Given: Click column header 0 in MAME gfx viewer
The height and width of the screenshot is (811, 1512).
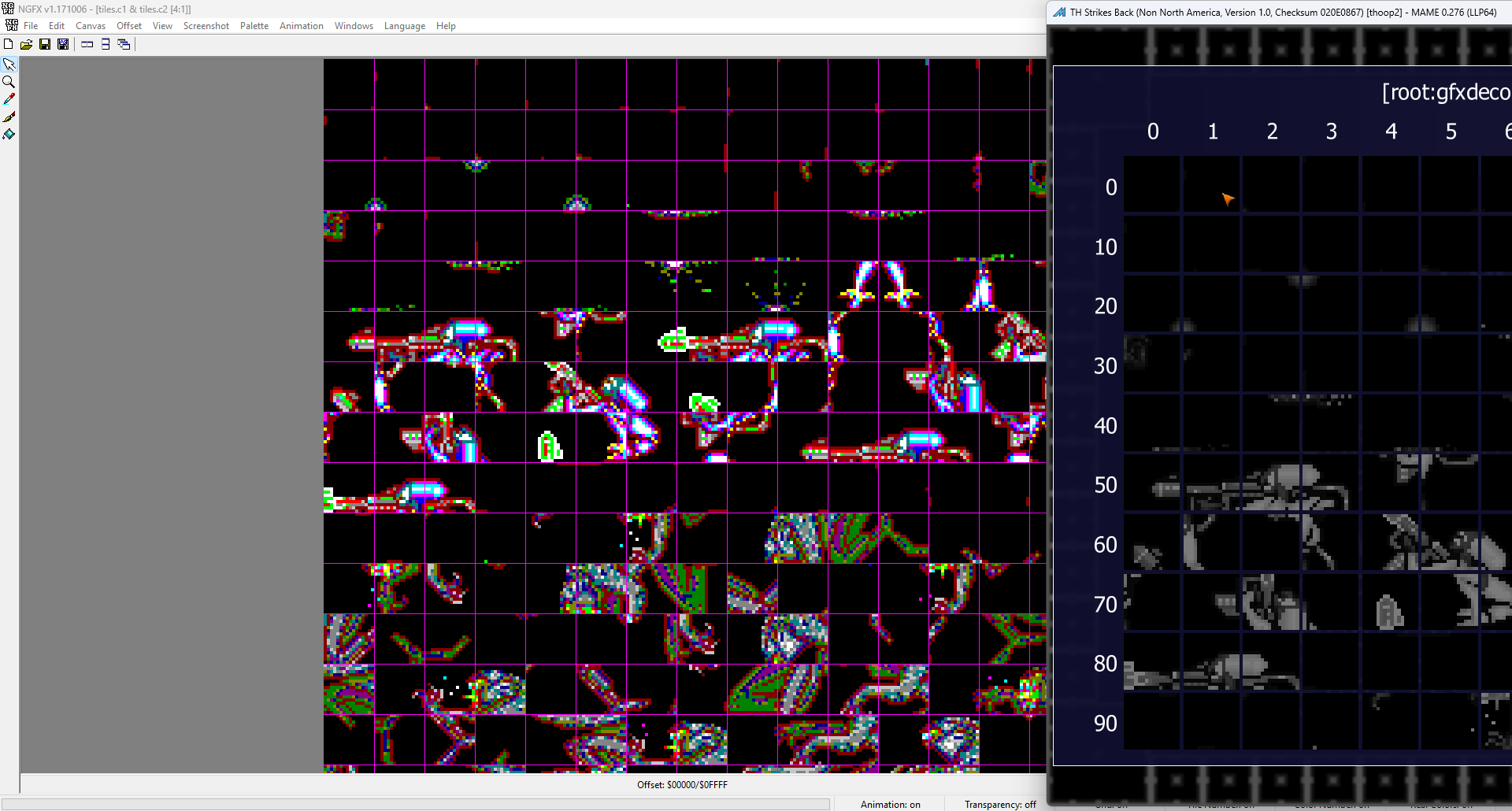Looking at the screenshot, I should pos(1153,131).
